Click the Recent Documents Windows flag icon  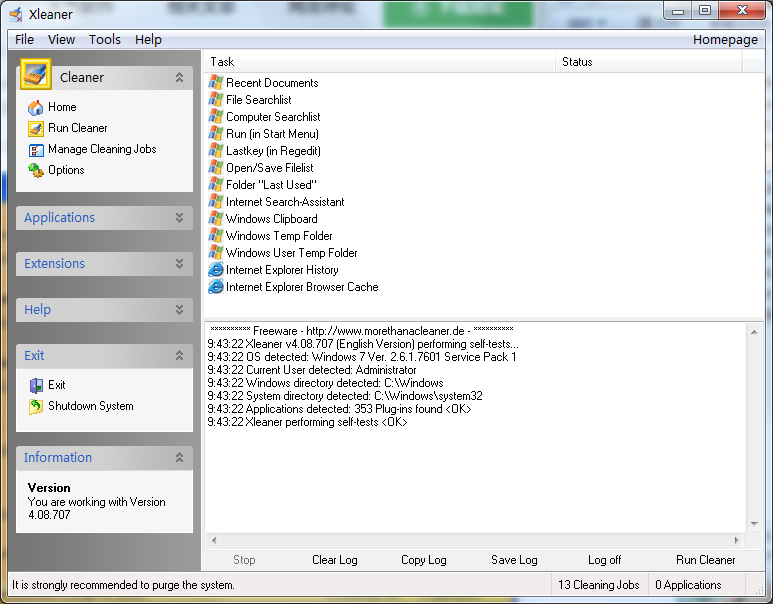[x=215, y=82]
